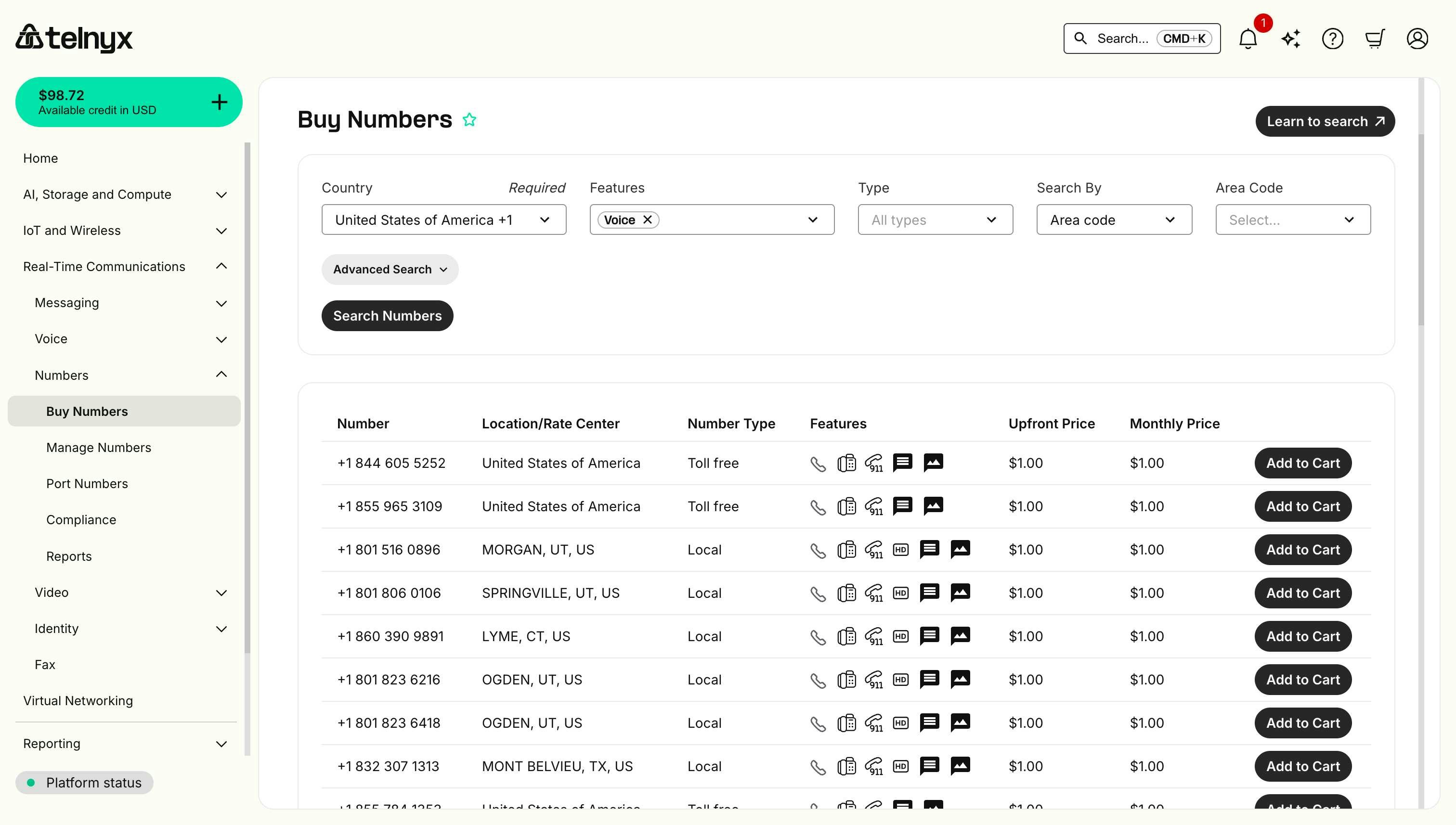Open the Country dropdown
Image resolution: width=1456 pixels, height=825 pixels.
click(x=444, y=219)
